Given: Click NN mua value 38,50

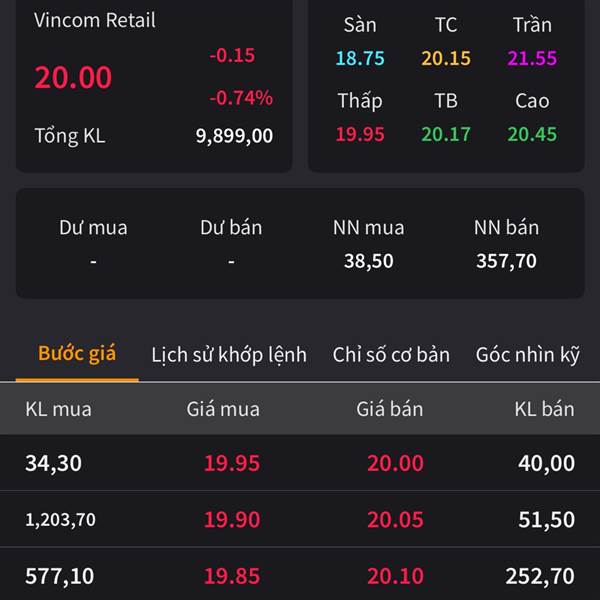Looking at the screenshot, I should (368, 261).
